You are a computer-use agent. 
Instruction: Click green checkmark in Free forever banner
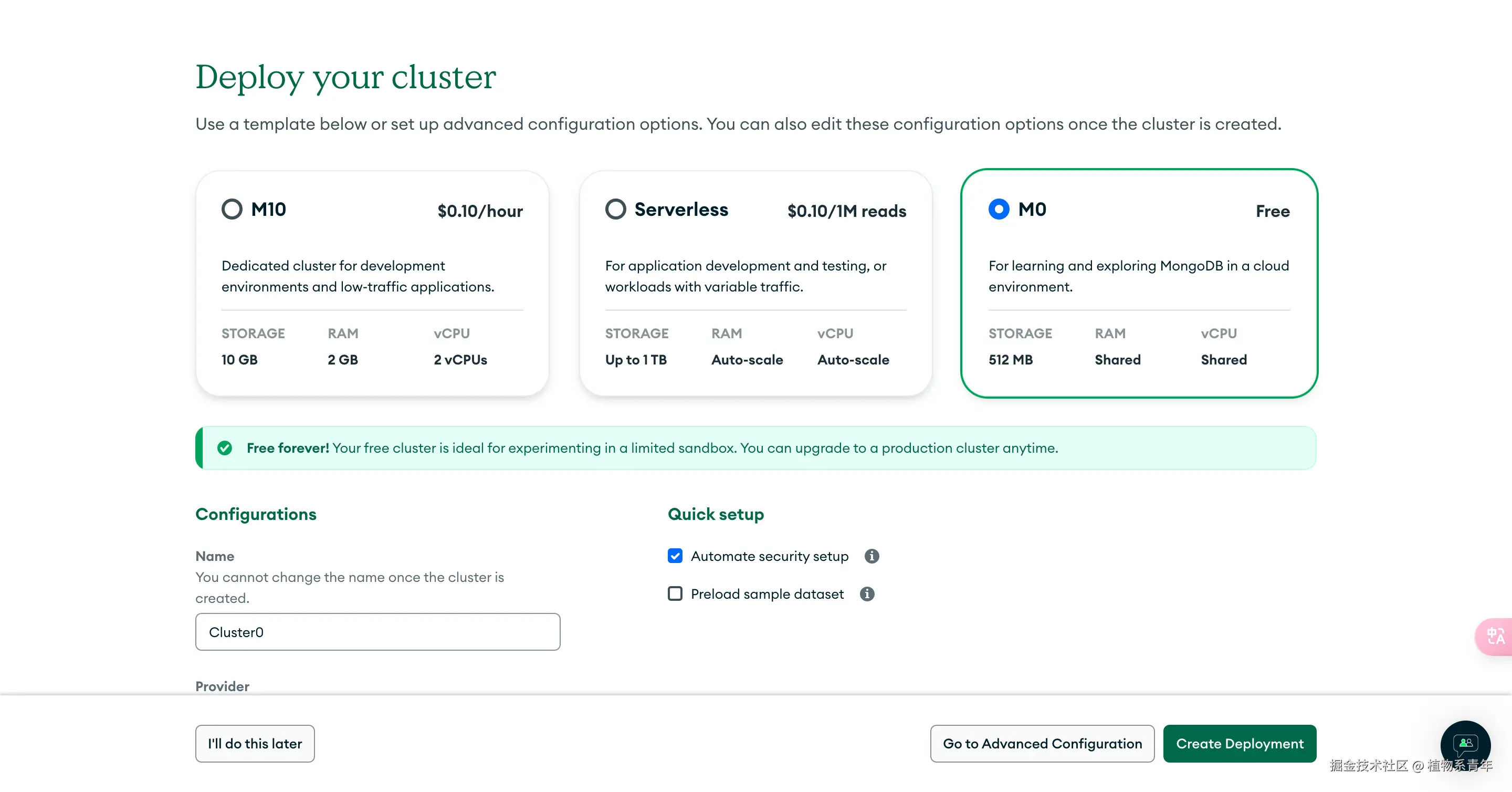224,448
